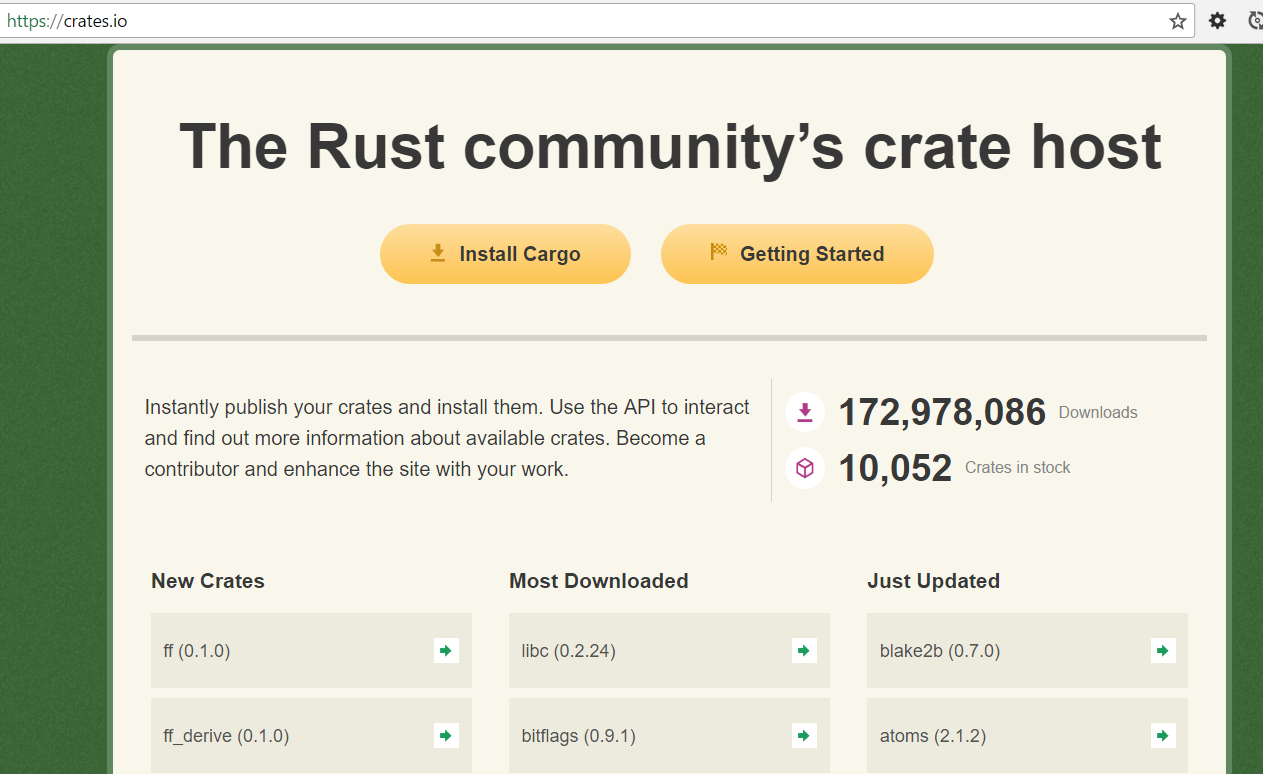Click the pink download icon beside 172,978,086
The image size is (1263, 774).
pos(805,412)
